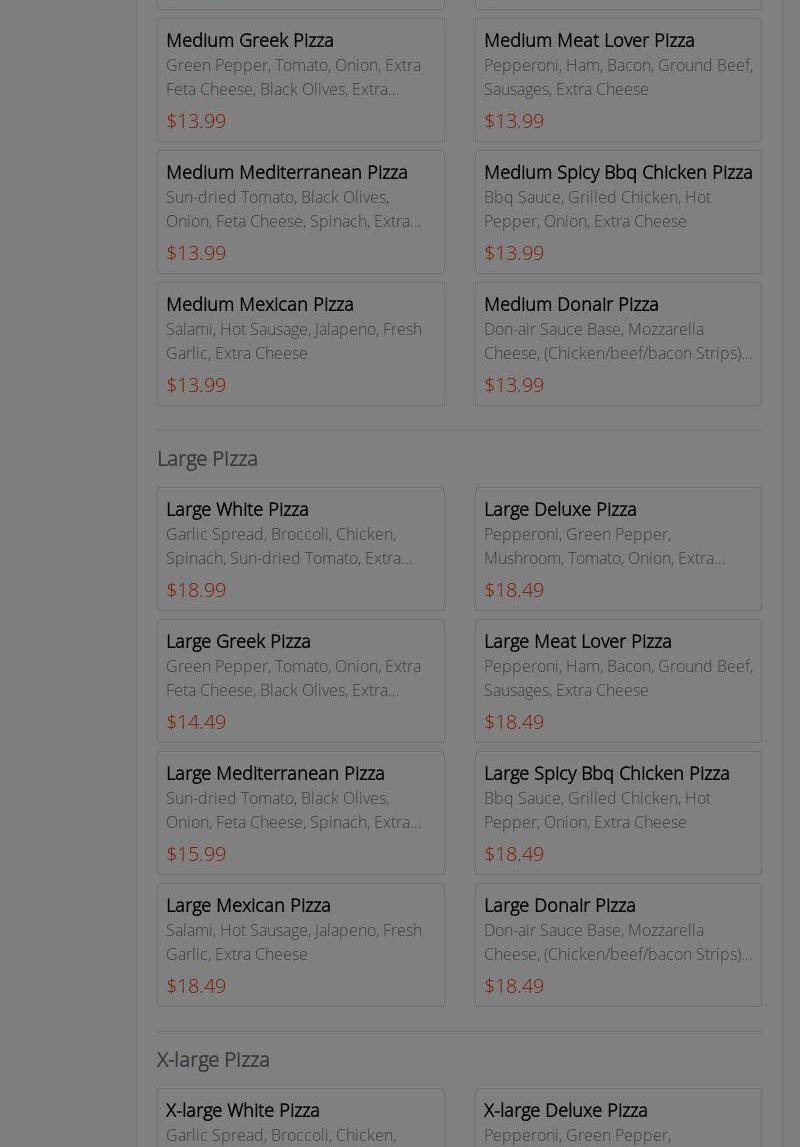The height and width of the screenshot is (1147, 800).
Task: Choose the Medium Meat Lover Pizza
Action: (618, 79)
